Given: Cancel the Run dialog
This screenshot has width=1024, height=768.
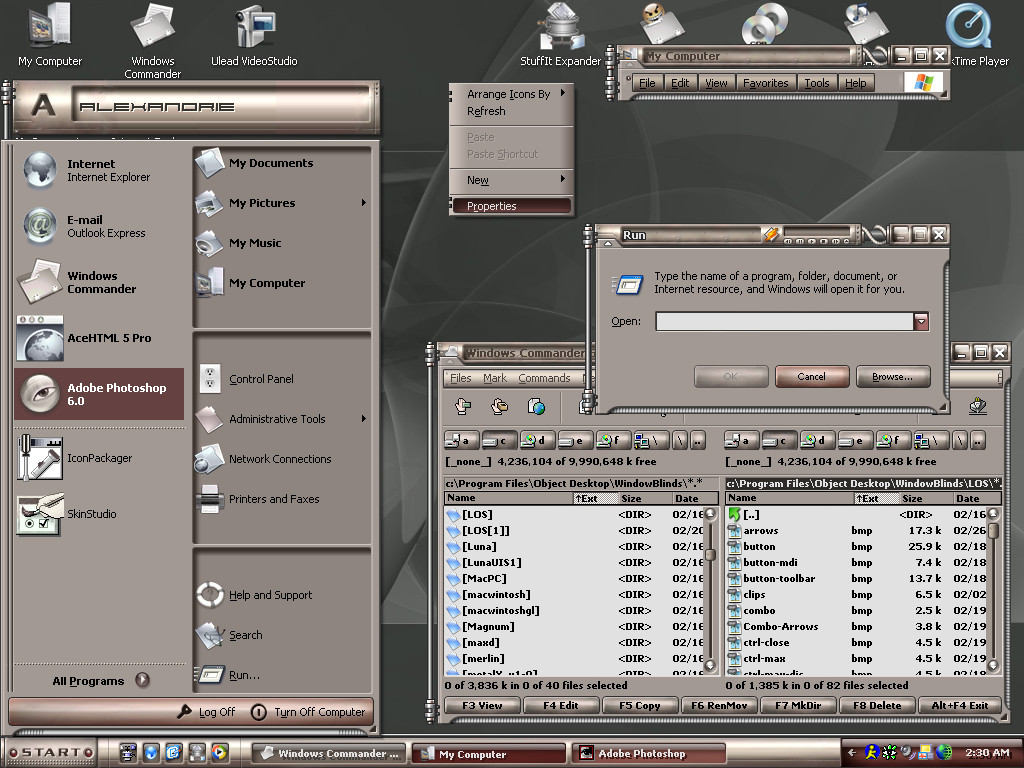Looking at the screenshot, I should click(x=812, y=377).
